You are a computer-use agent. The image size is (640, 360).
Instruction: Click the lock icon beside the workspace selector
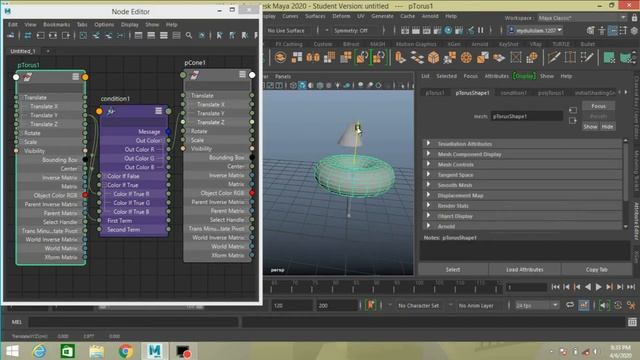(634, 18)
